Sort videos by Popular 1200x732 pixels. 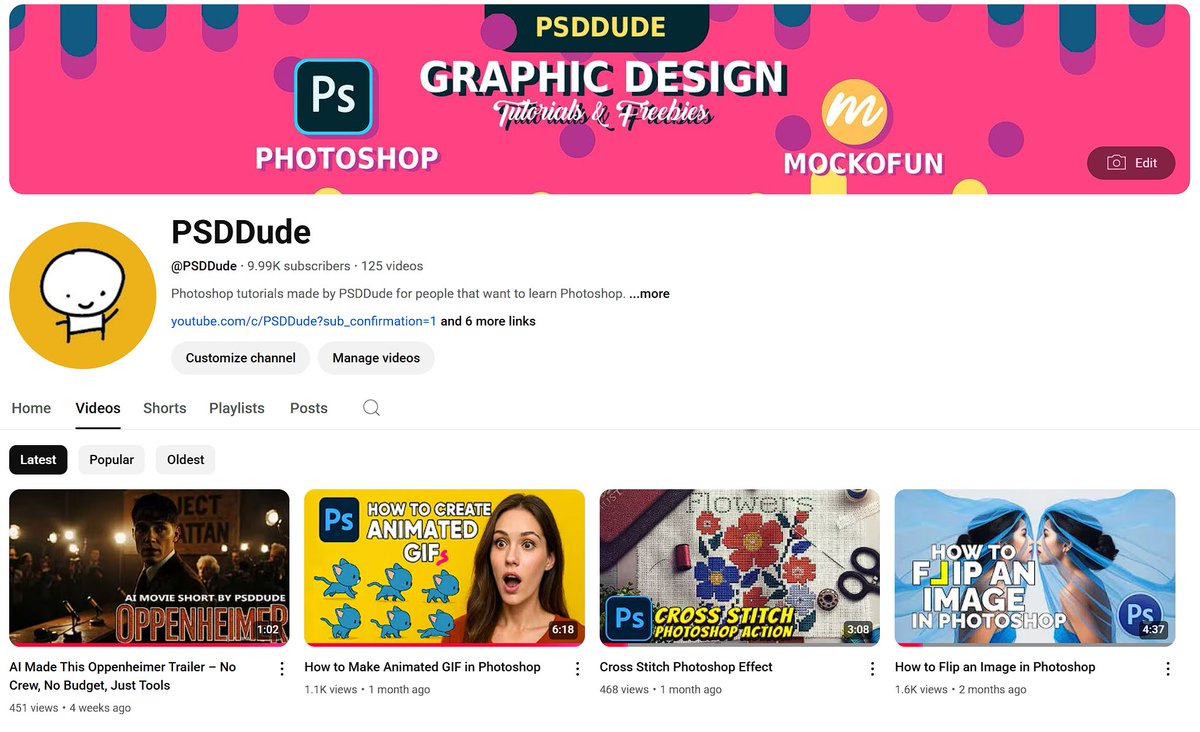(112, 460)
